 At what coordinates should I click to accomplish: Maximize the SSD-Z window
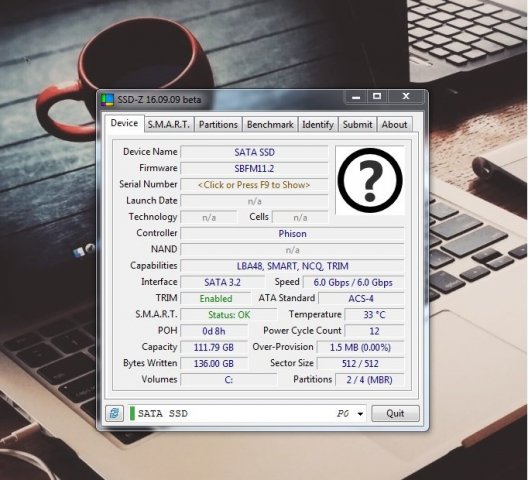[x=377, y=97]
